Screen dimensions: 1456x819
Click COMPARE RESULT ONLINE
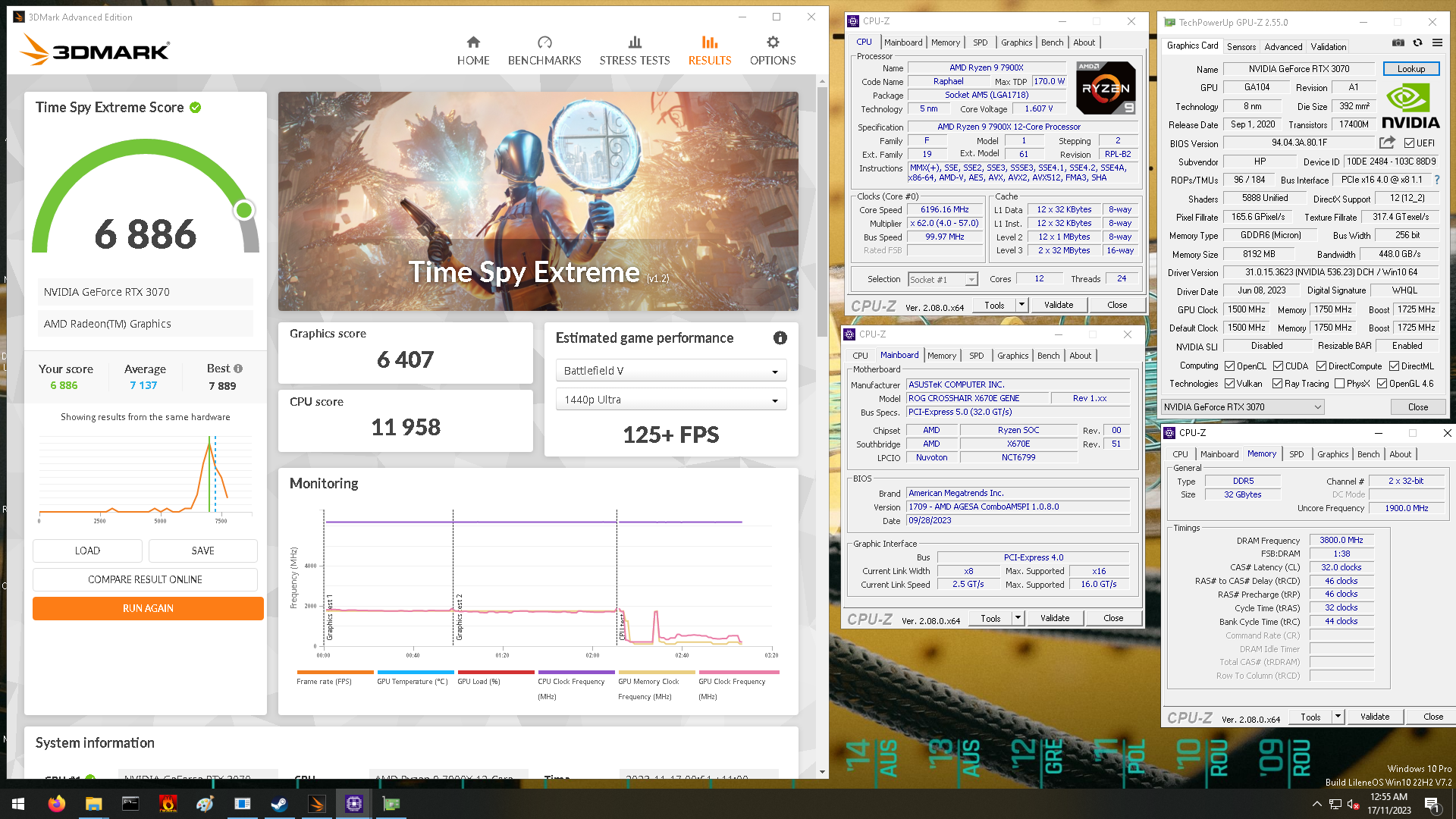click(145, 579)
